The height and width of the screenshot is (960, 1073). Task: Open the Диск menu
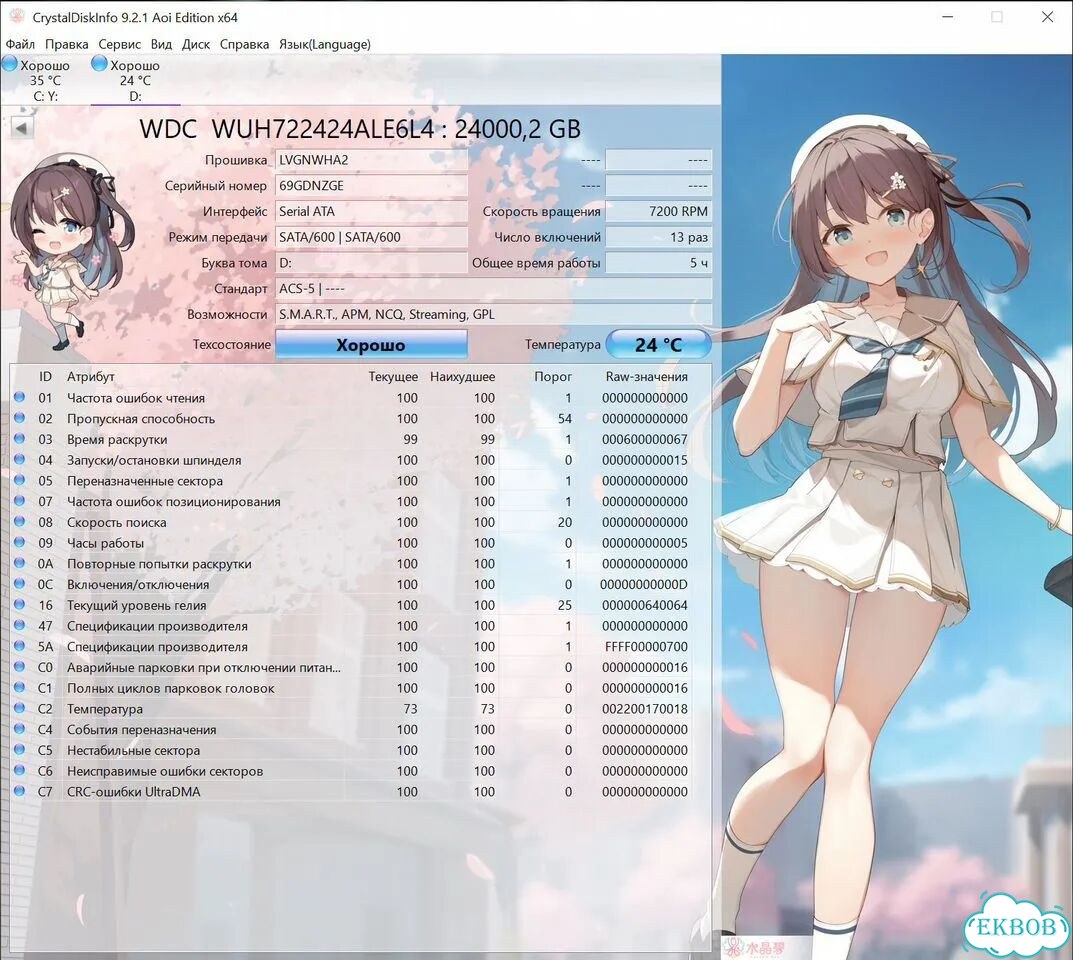point(196,44)
